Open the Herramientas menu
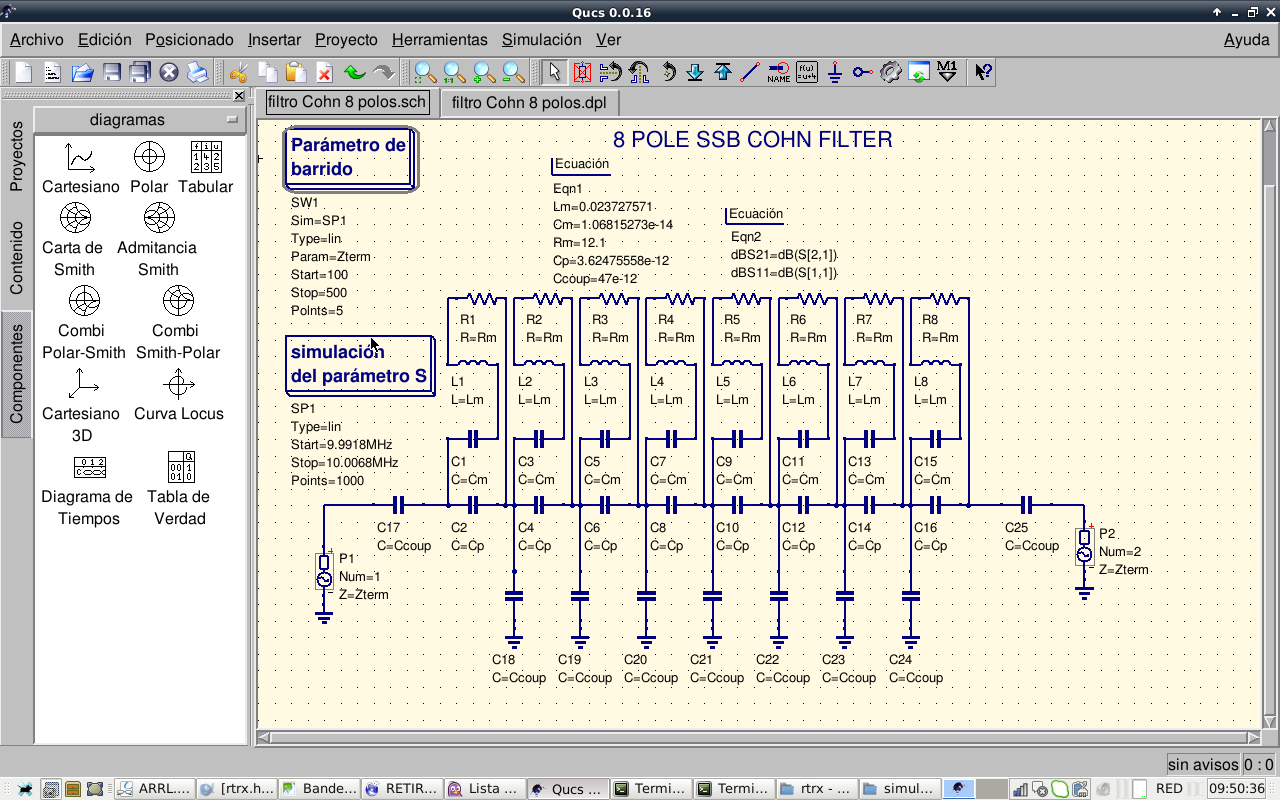Image resolution: width=1280 pixels, height=800 pixels. pos(439,40)
